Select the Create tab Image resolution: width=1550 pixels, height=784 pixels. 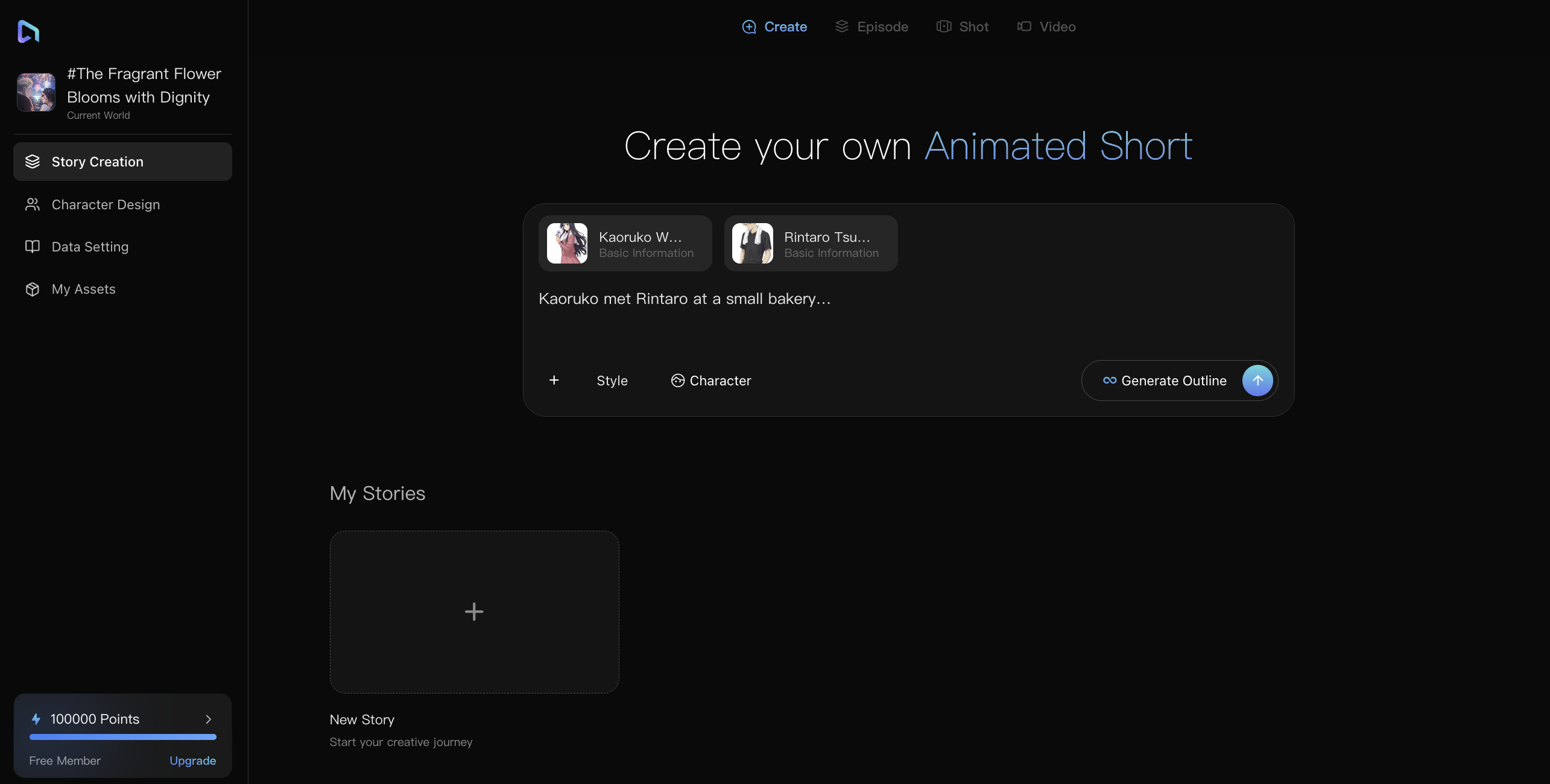click(774, 27)
